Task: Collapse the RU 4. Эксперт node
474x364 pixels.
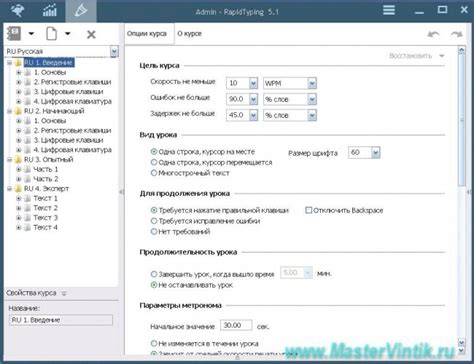Action: click(9, 188)
